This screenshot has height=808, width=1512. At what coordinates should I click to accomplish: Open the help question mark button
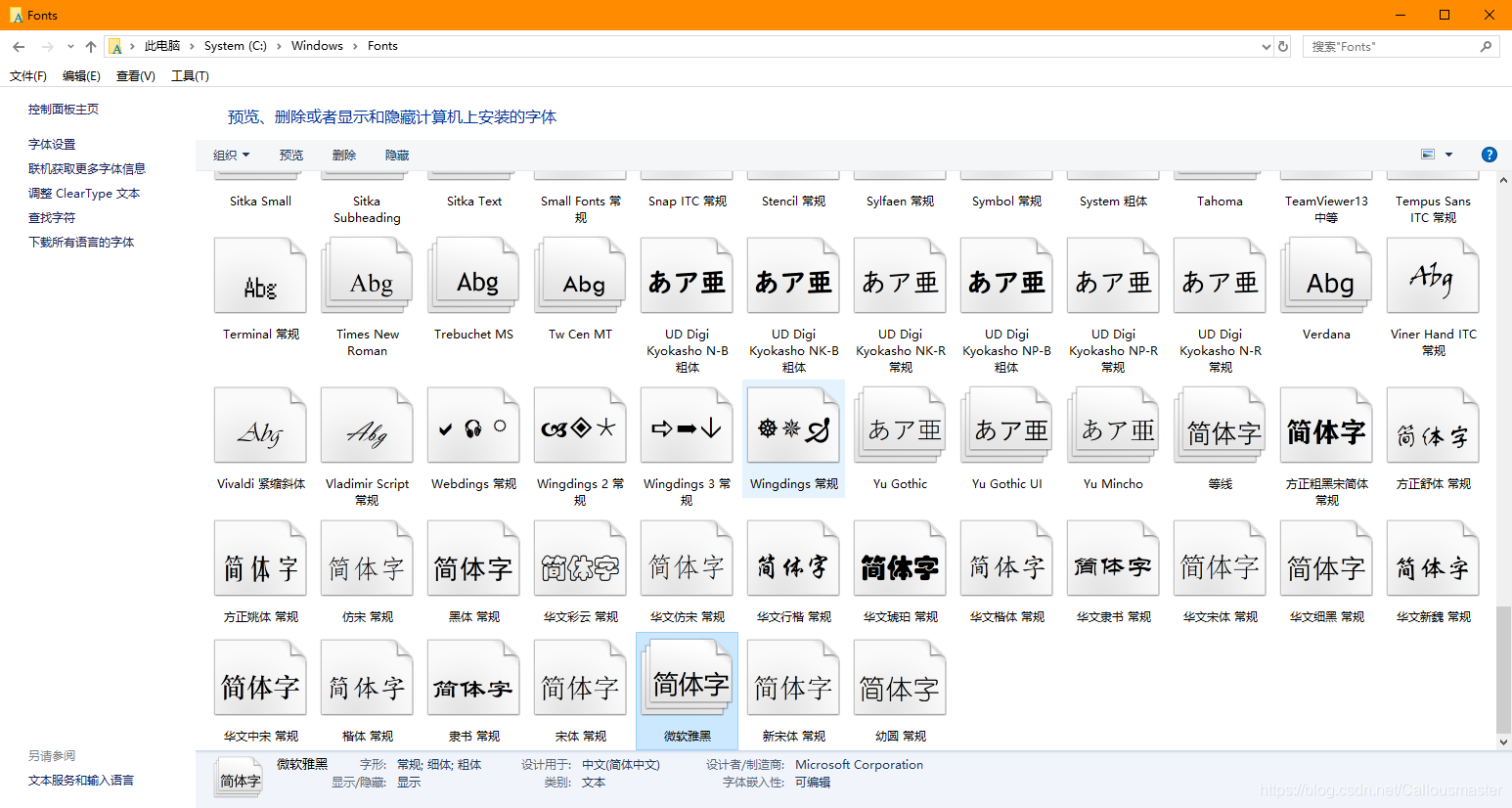[x=1489, y=155]
